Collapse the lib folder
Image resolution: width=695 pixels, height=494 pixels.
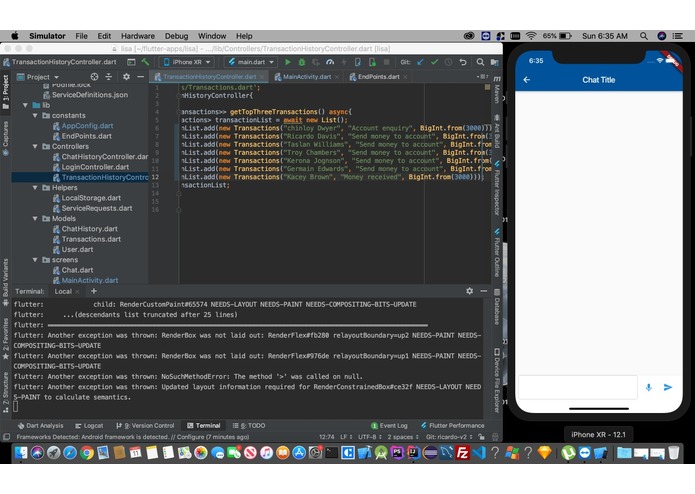pyautogui.click(x=26, y=105)
